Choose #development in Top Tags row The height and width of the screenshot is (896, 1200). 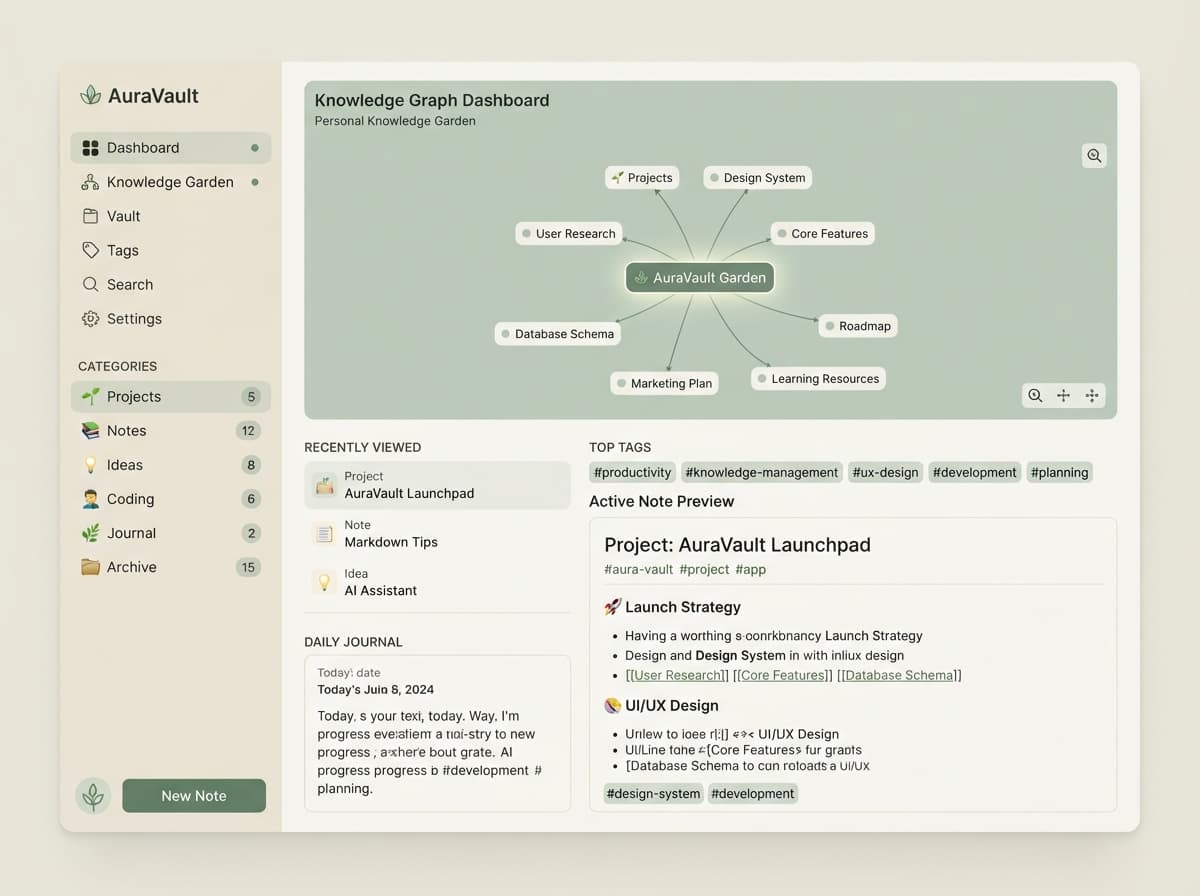(974, 472)
